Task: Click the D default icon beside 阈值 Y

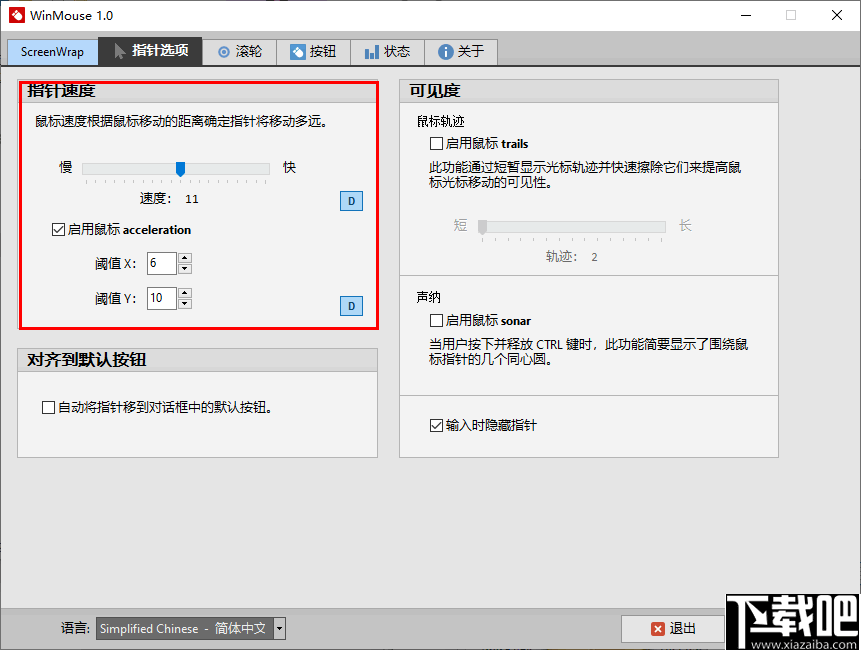Action: (x=351, y=305)
